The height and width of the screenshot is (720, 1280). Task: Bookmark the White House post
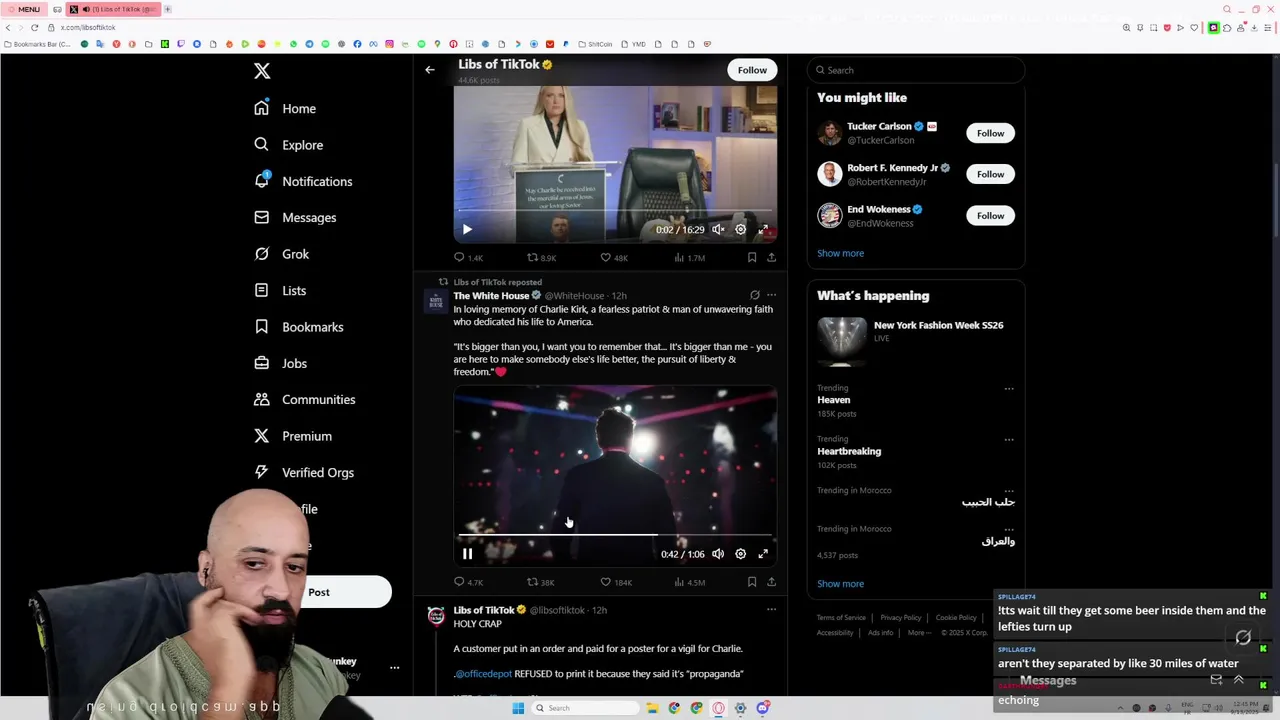pyautogui.click(x=751, y=582)
